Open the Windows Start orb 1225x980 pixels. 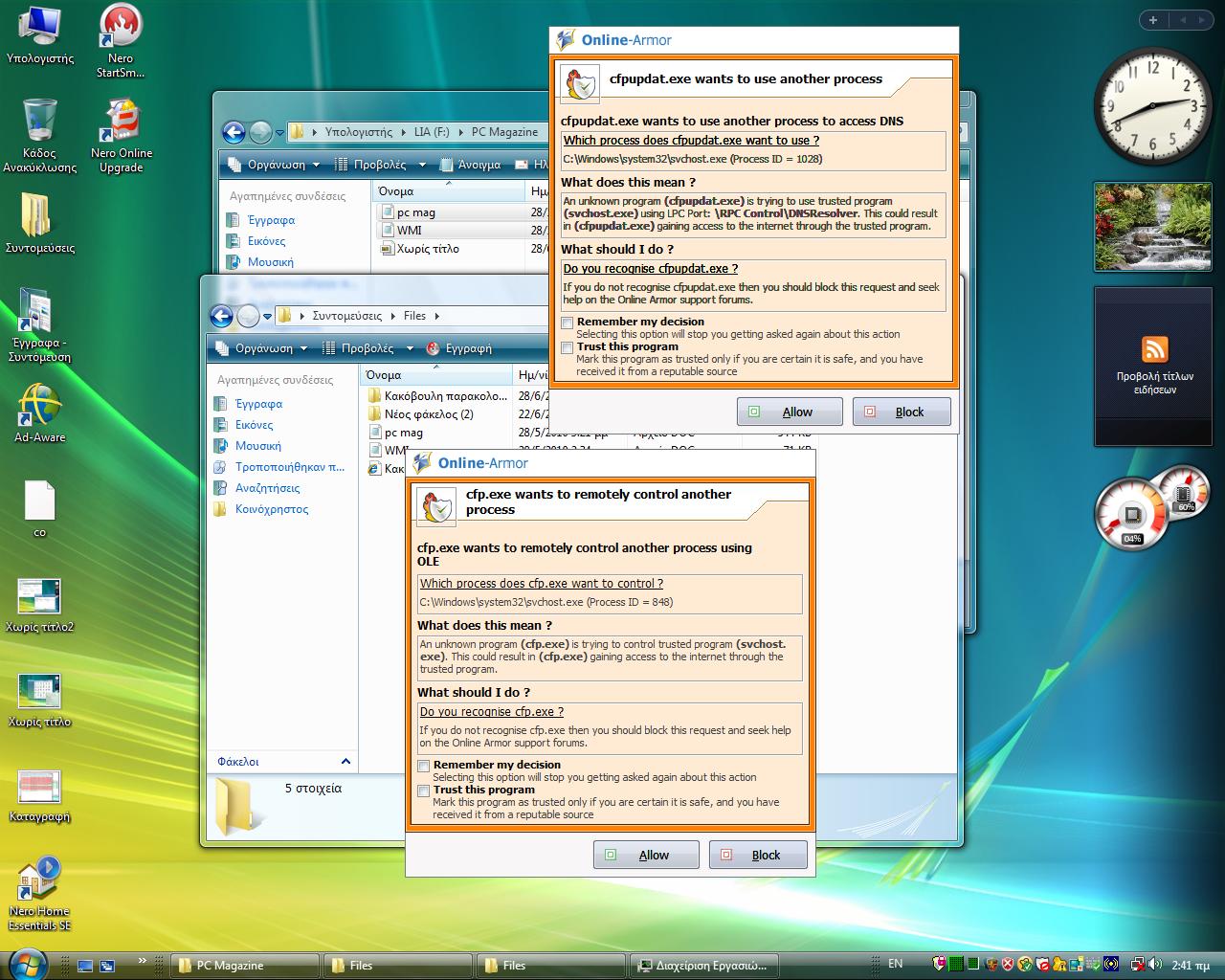coord(27,964)
